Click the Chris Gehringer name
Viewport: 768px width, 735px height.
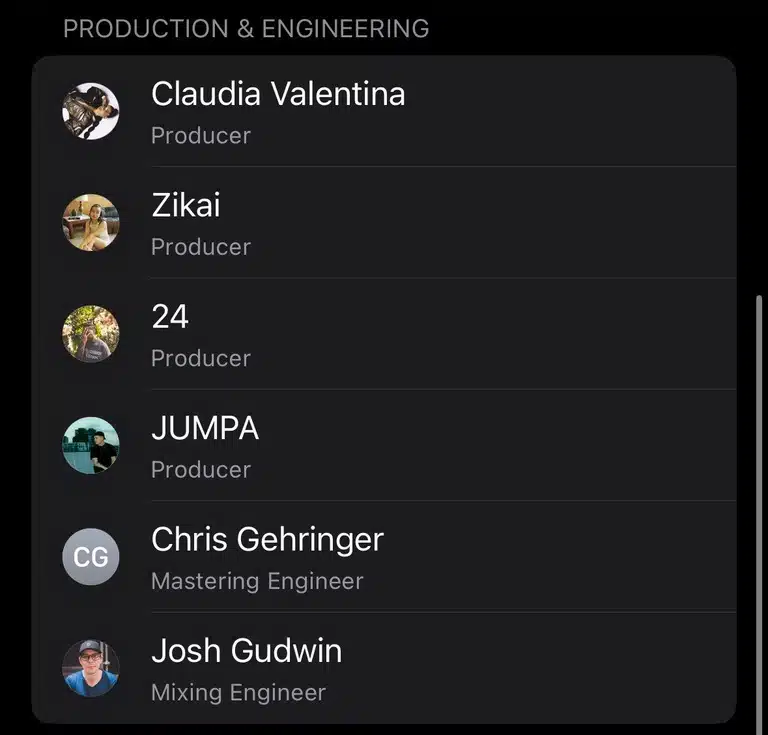(x=267, y=540)
